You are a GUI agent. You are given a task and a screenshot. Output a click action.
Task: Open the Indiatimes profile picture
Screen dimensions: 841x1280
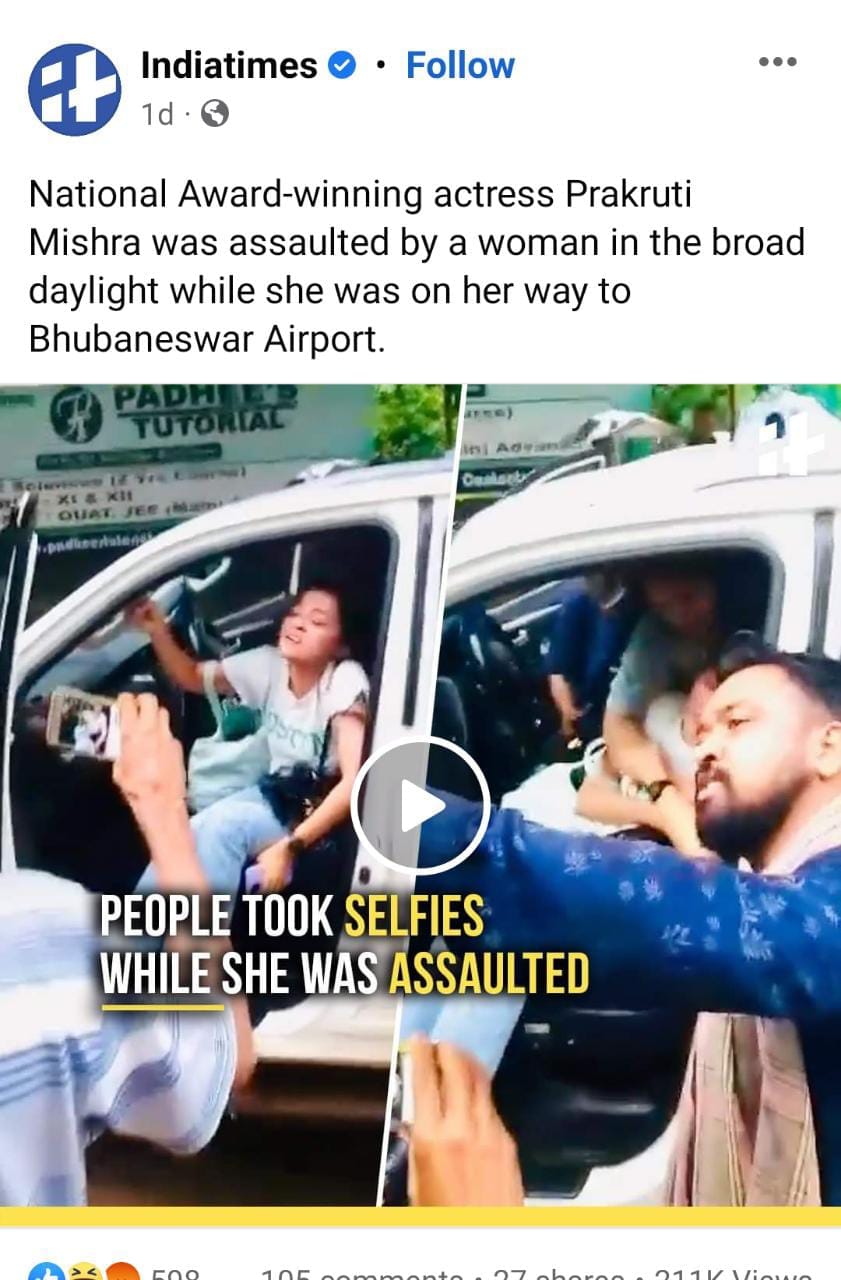click(74, 90)
